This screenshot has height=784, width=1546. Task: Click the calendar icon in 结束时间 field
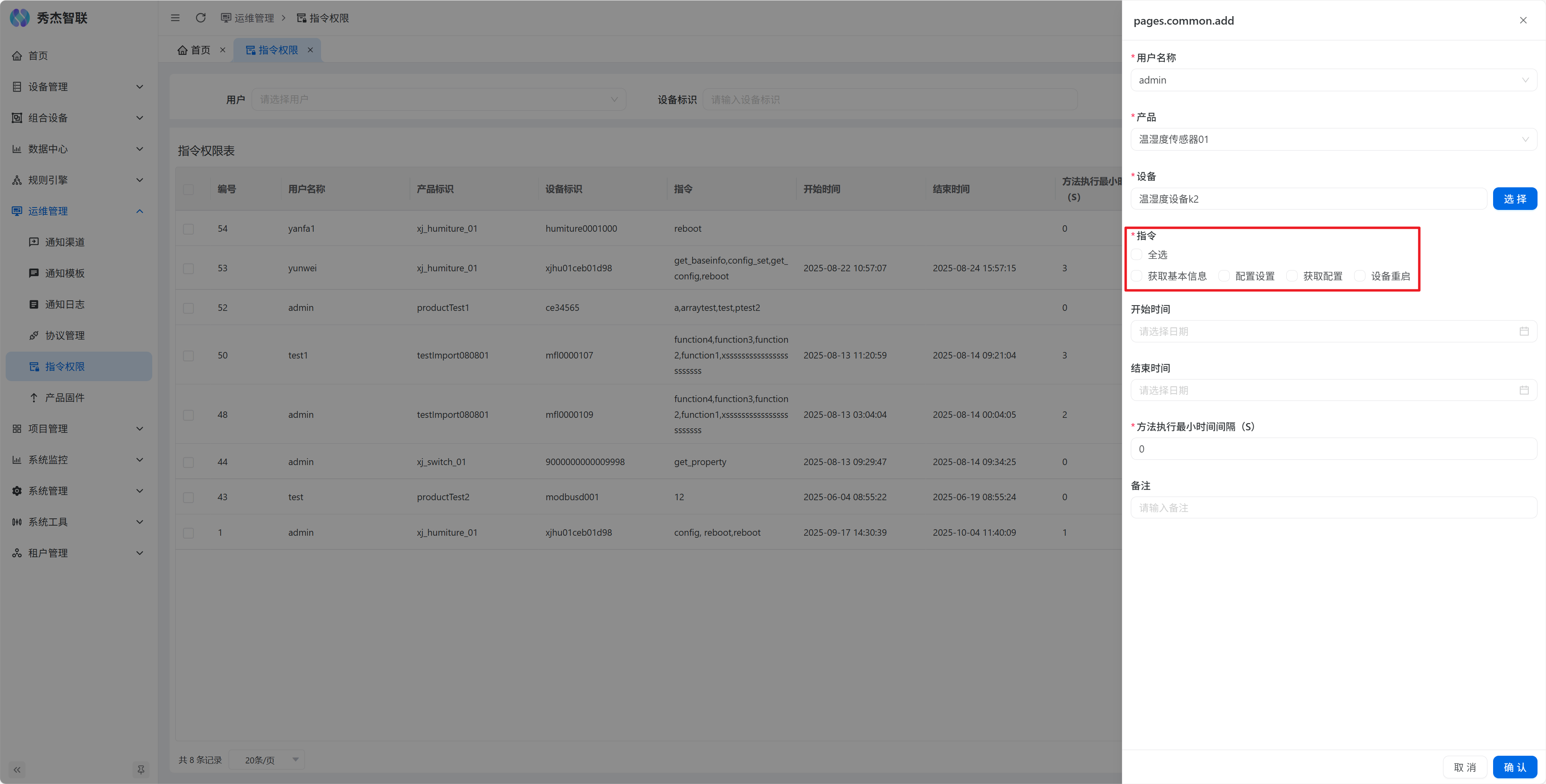1524,390
